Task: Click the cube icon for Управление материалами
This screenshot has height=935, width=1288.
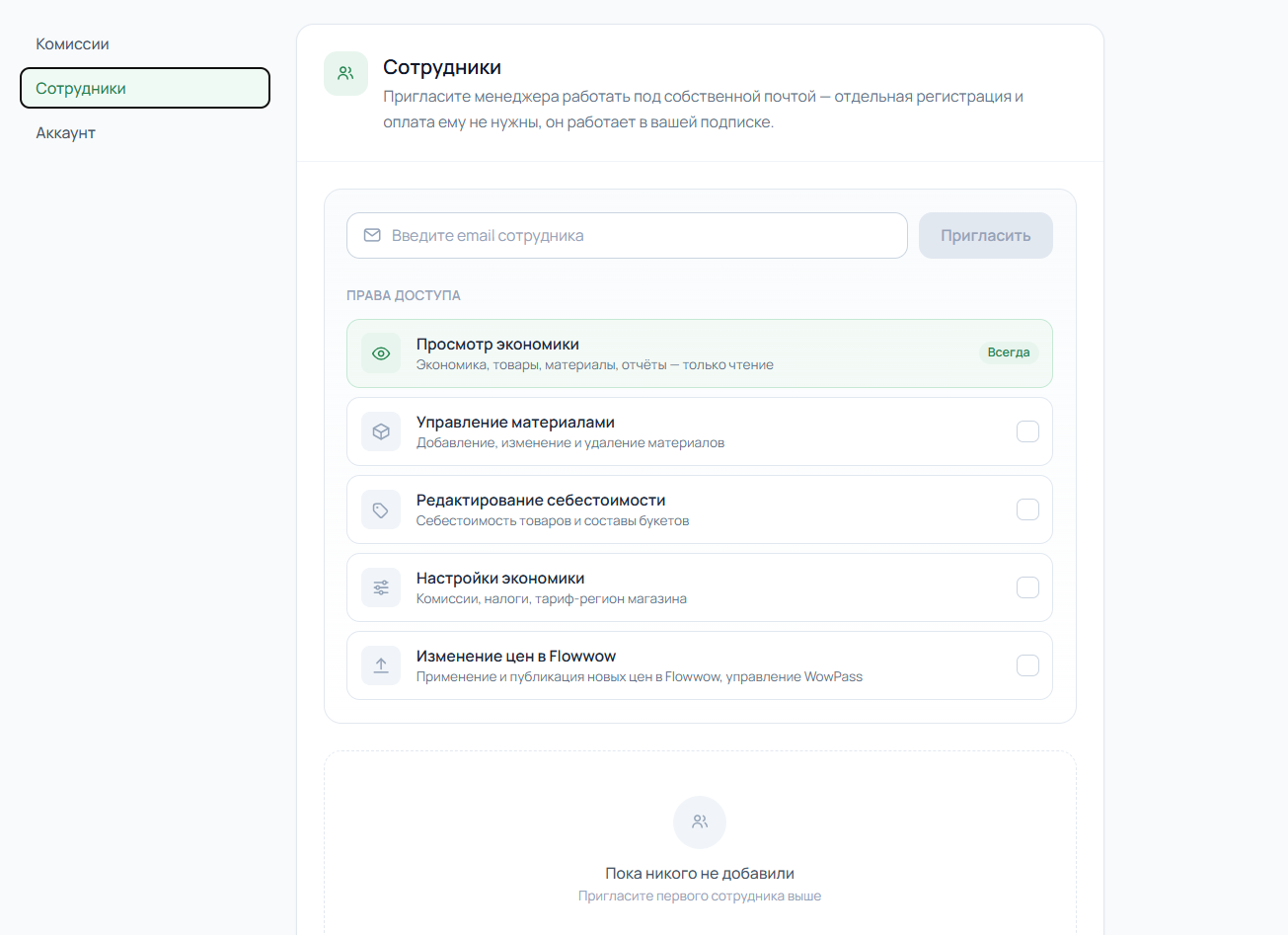Action: (381, 431)
